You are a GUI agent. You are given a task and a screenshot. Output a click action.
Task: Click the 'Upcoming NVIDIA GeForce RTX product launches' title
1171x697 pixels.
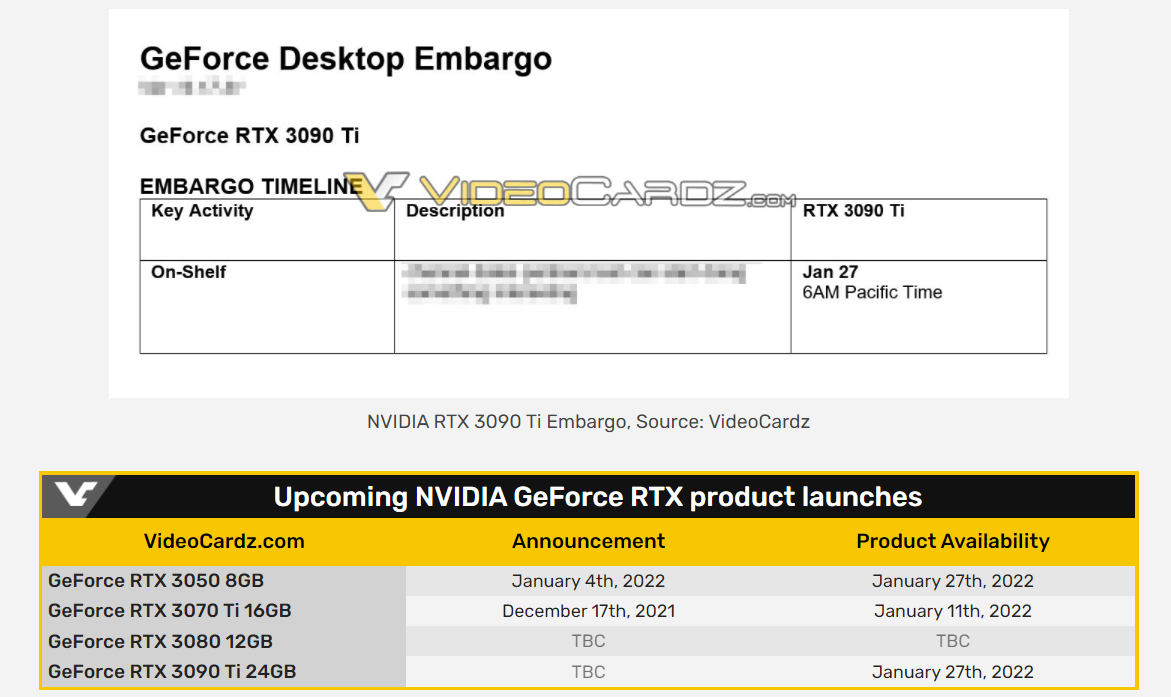pos(598,497)
